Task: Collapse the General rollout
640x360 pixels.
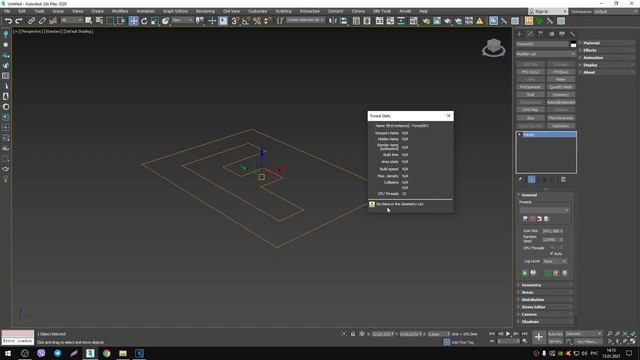Action: (x=545, y=195)
